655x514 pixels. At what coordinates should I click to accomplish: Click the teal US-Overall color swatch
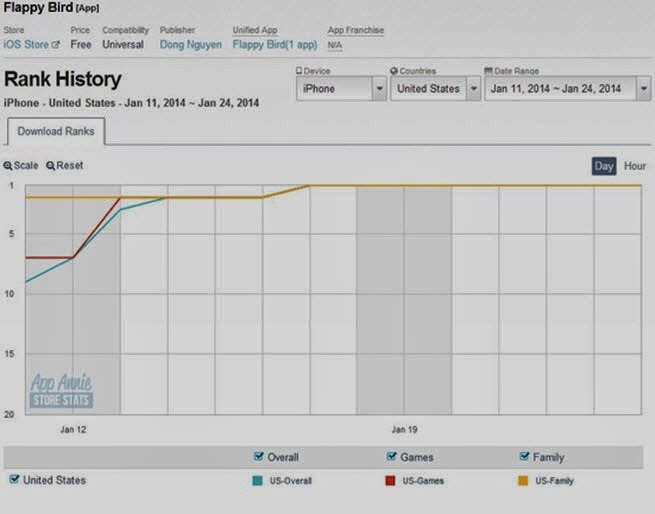click(x=258, y=481)
